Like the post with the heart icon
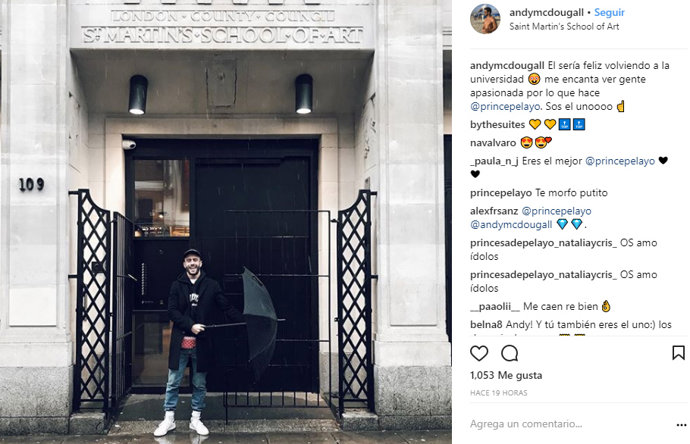690x444 pixels. point(479,353)
